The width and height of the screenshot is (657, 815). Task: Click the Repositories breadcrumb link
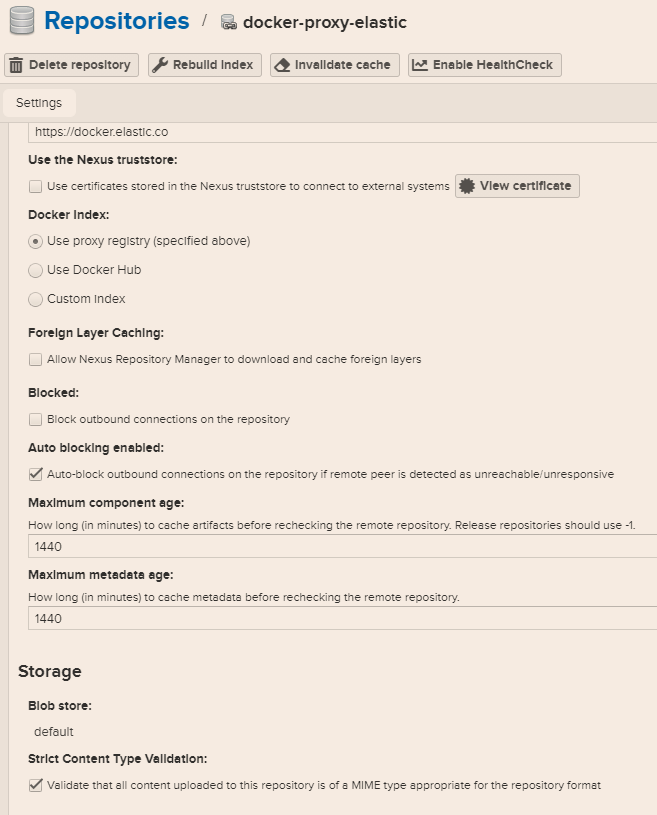(116, 21)
